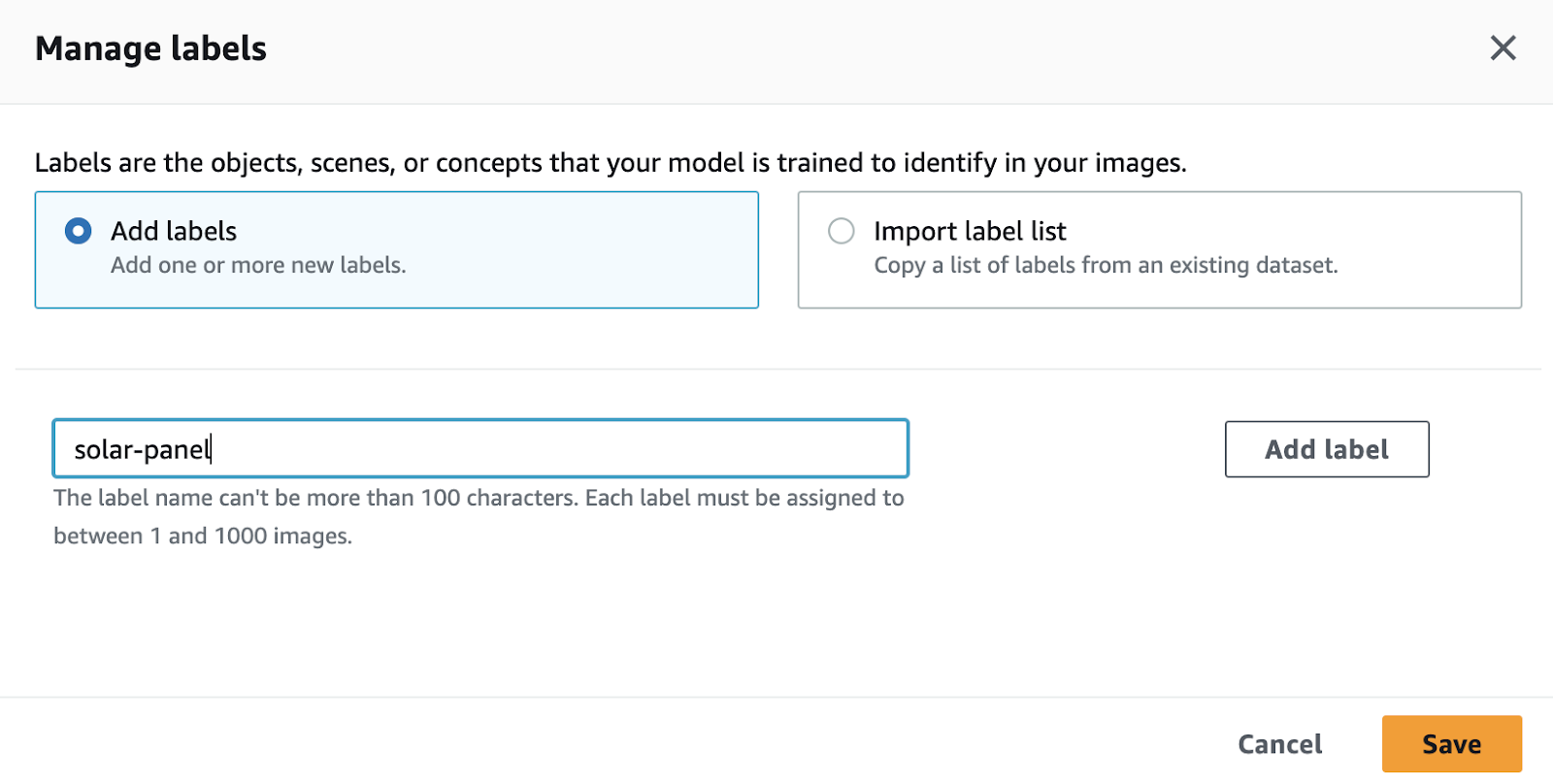1553x784 pixels.
Task: Click the Add label button
Action: (1326, 449)
